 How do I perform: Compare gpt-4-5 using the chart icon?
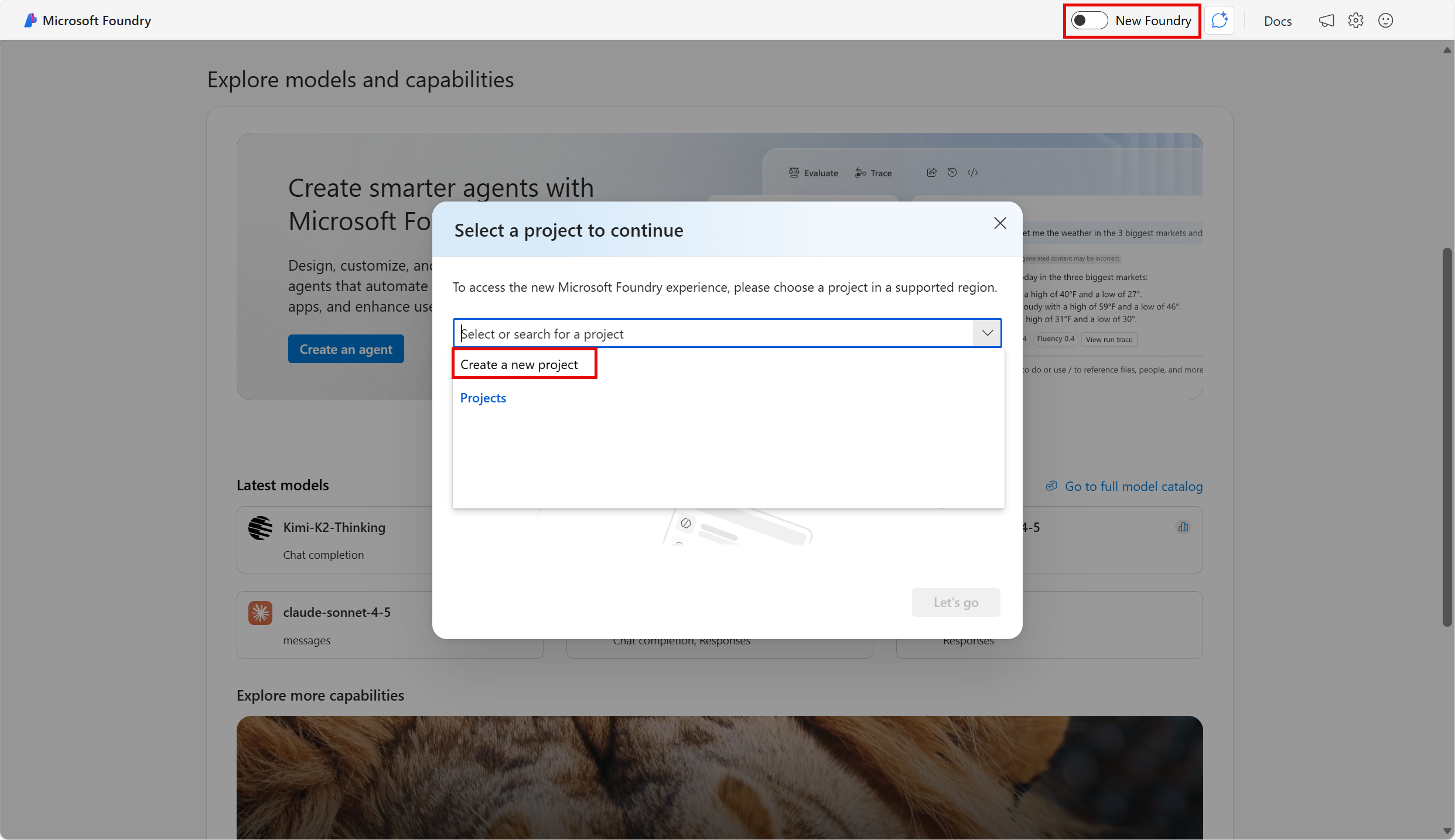click(1183, 527)
